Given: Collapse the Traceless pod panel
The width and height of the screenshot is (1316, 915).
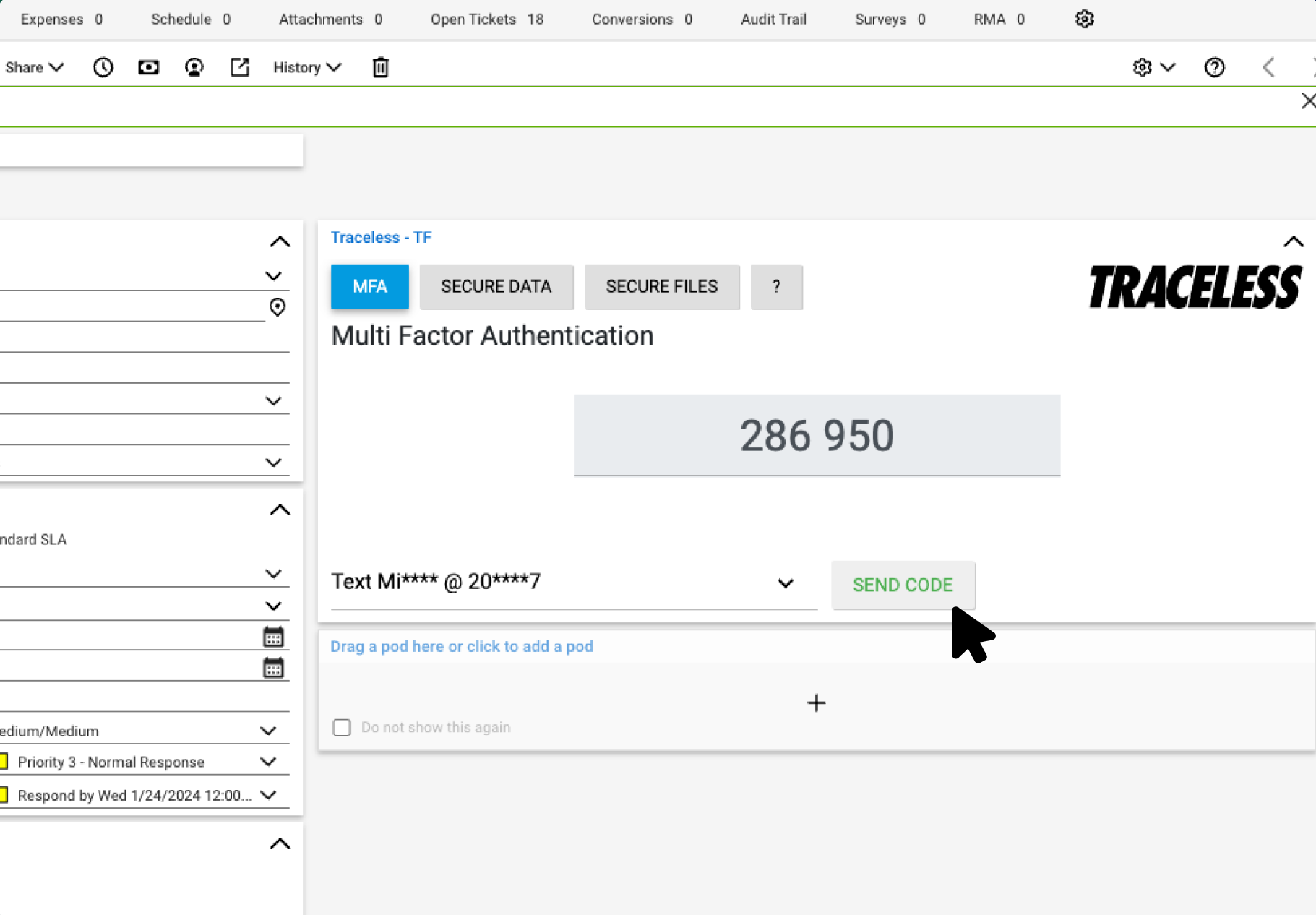Looking at the screenshot, I should pos(1293,241).
